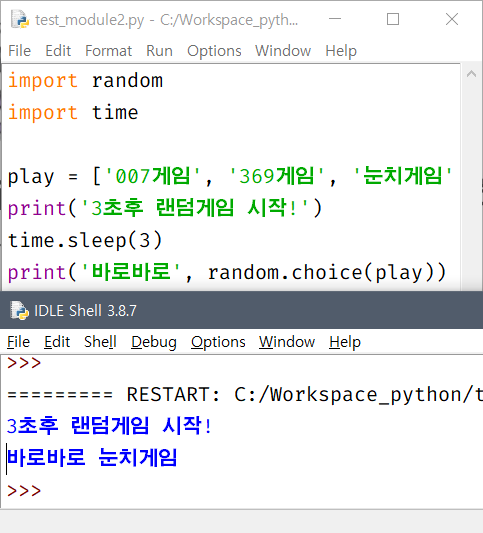The height and width of the screenshot is (533, 483).
Task: Click '3초후 랜덤게임 시작!' shell output
Action: click(x=109, y=426)
